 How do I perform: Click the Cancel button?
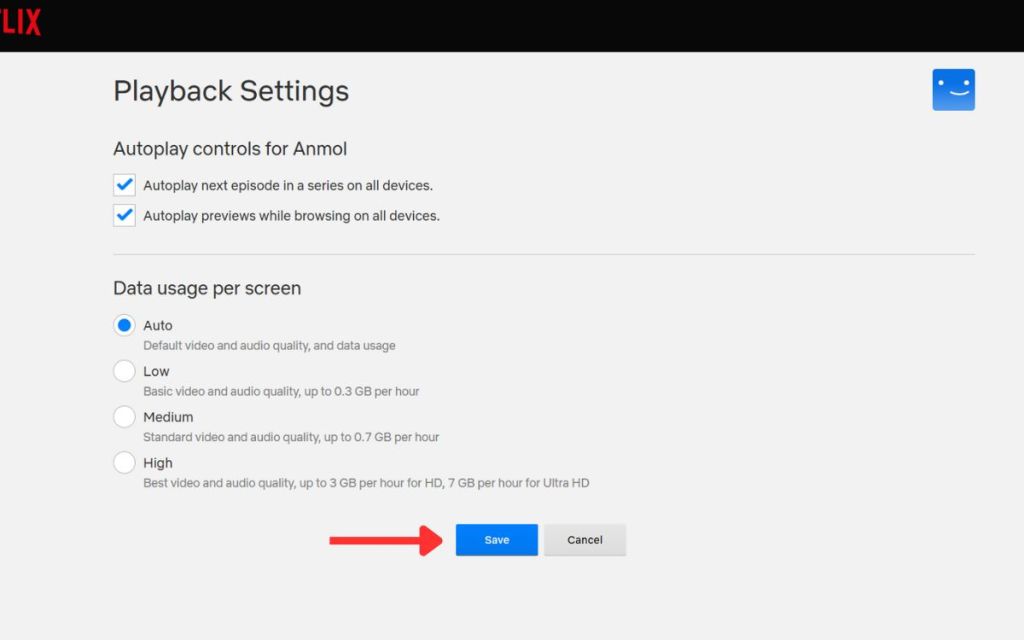pyautogui.click(x=585, y=540)
